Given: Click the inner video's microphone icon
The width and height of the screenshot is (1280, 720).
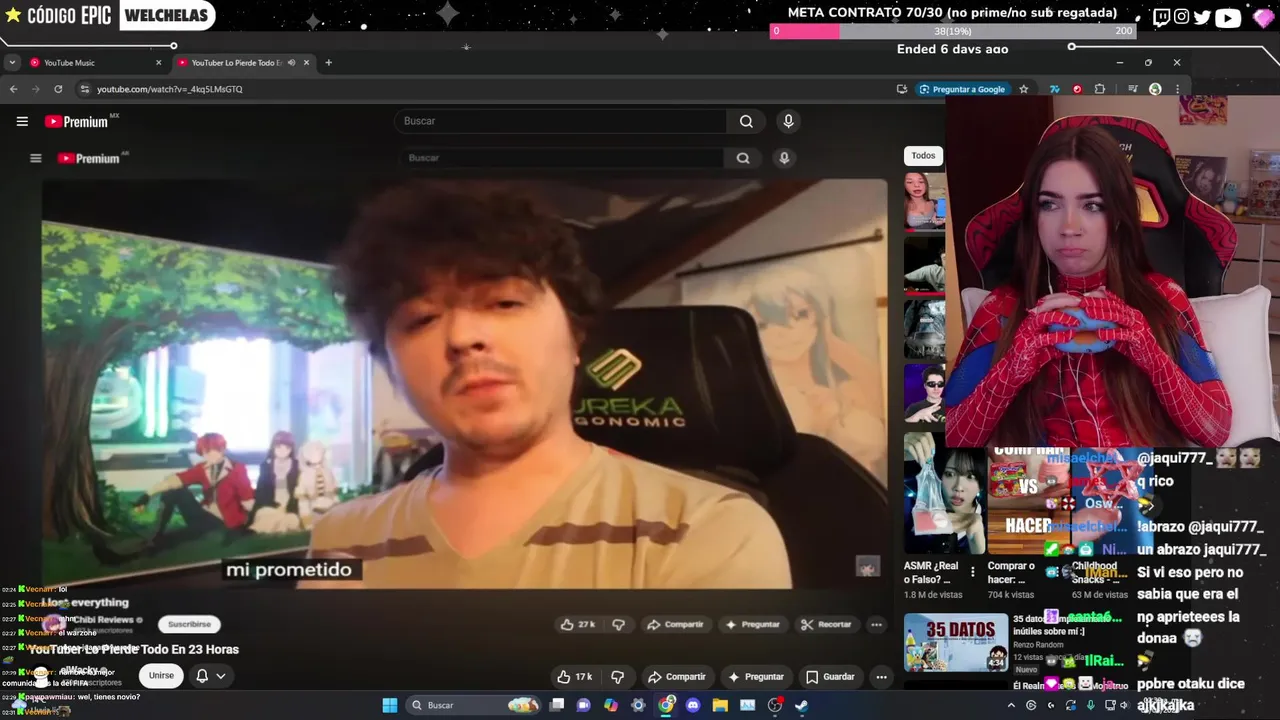Looking at the screenshot, I should pos(784,158).
